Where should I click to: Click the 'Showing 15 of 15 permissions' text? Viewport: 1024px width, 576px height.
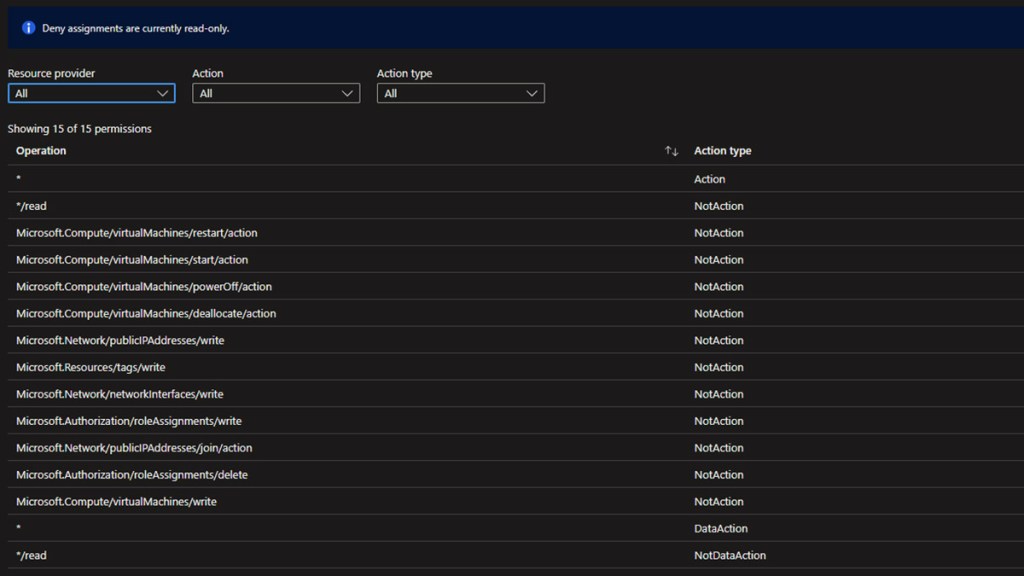pyautogui.click(x=80, y=129)
